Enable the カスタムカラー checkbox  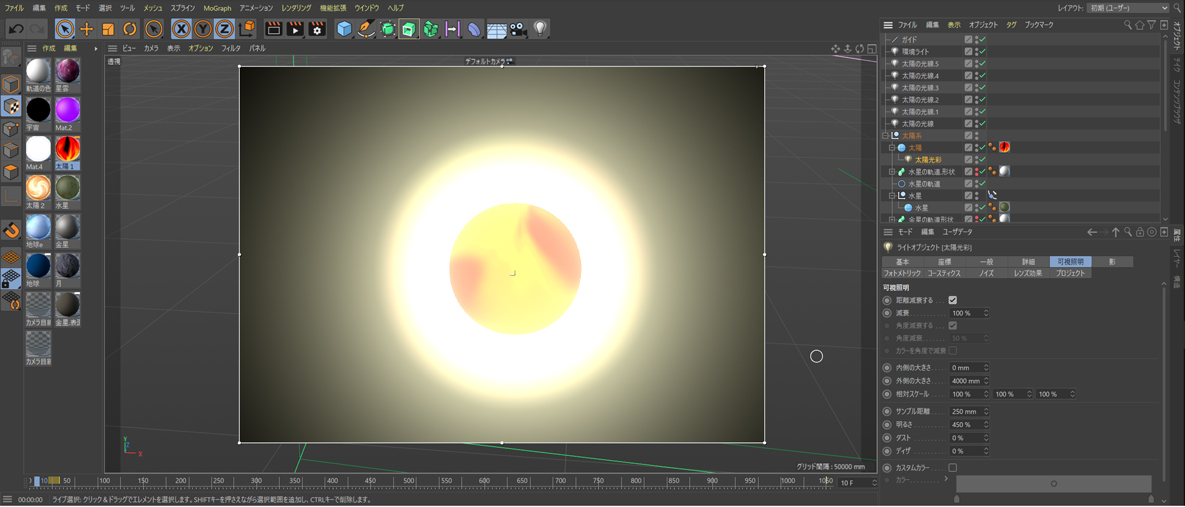953,468
